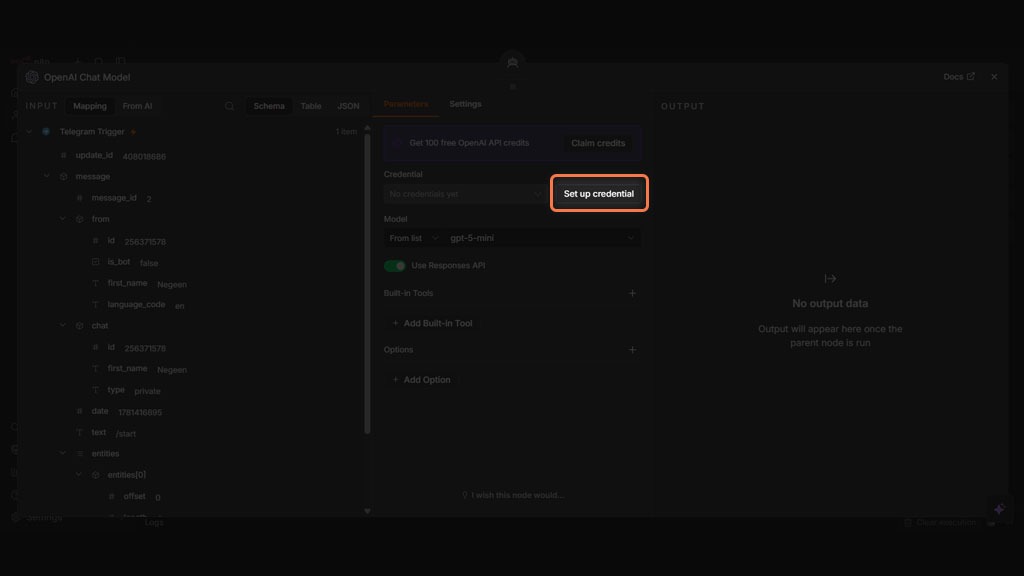Viewport: 1024px width, 576px height.
Task: Click the list icon beside entities
Action: click(80, 453)
